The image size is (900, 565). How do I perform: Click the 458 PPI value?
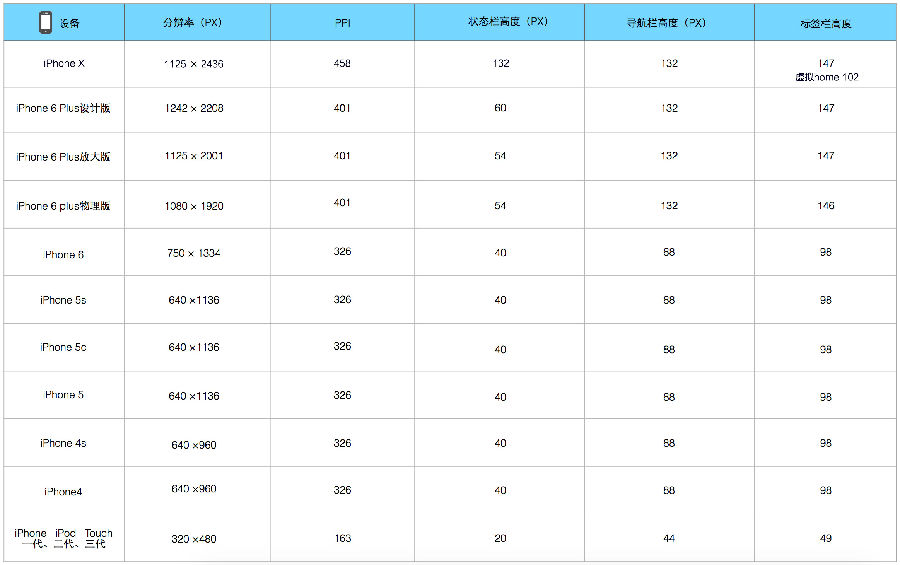342,62
